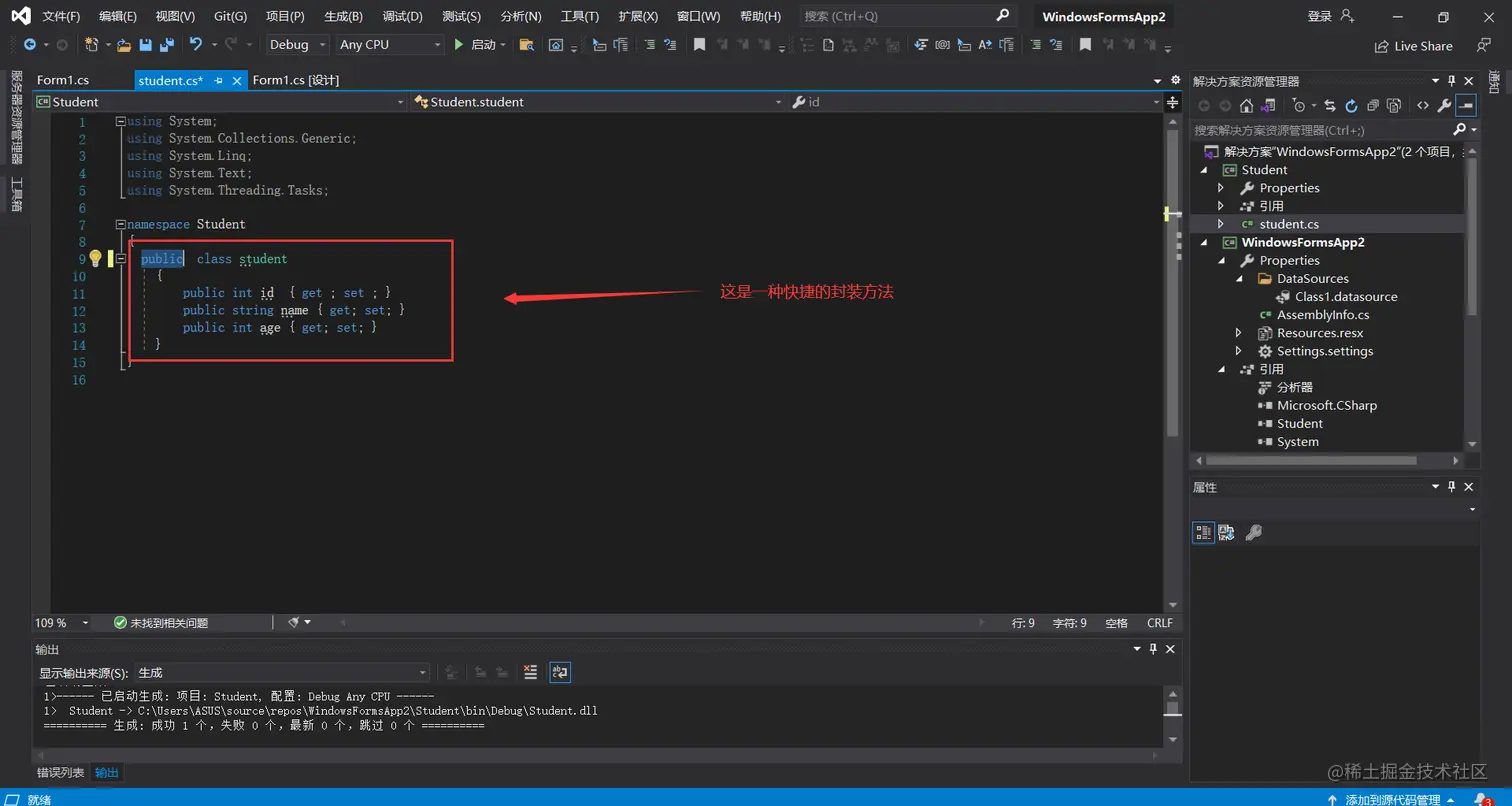Viewport: 1512px width, 806px height.
Task: Toggle auto-hide pin on Solution Explorer
Action: [1452, 81]
